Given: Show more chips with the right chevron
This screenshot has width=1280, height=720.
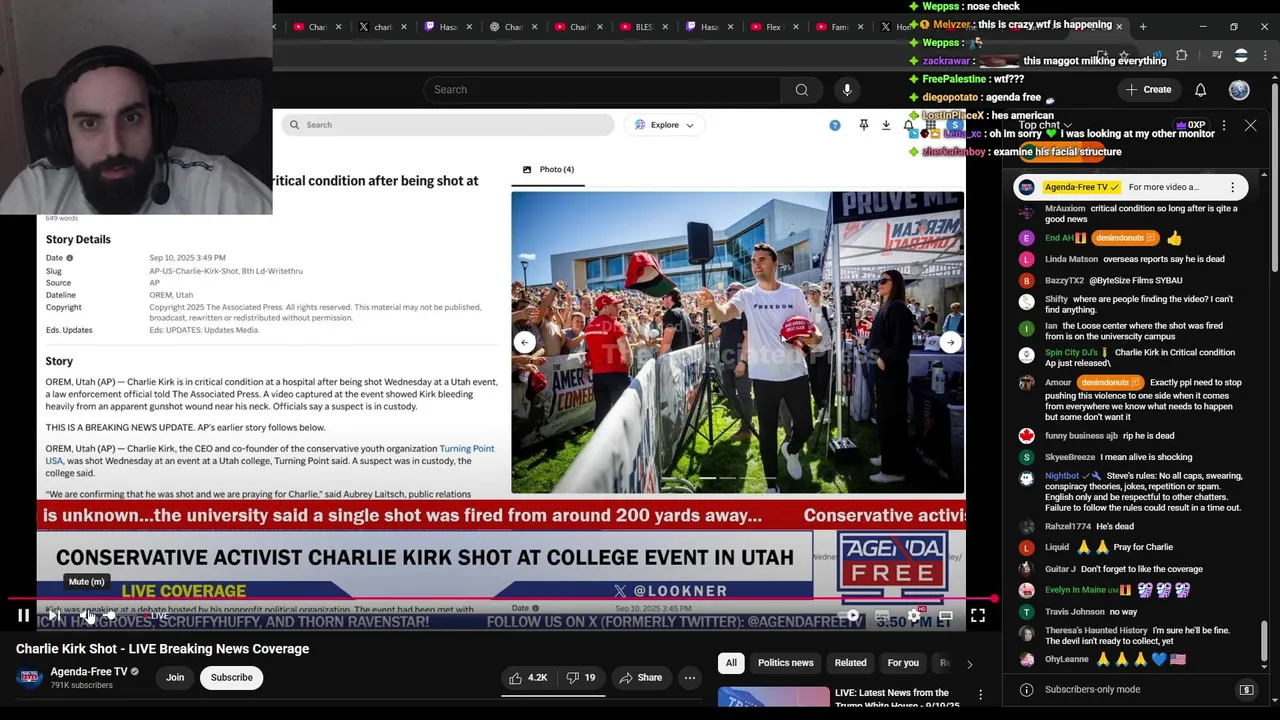Looking at the screenshot, I should coord(969,663).
